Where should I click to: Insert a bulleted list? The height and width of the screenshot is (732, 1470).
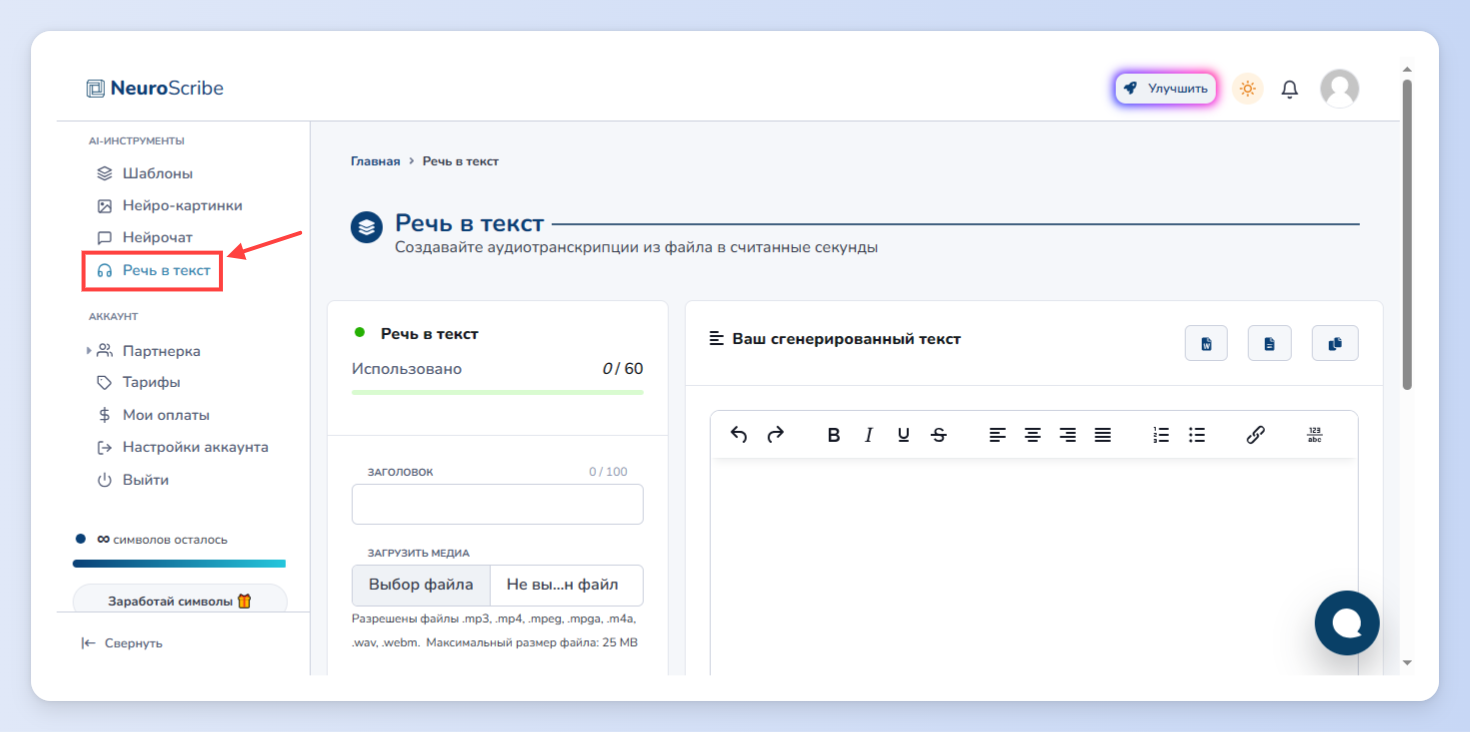pos(1197,435)
